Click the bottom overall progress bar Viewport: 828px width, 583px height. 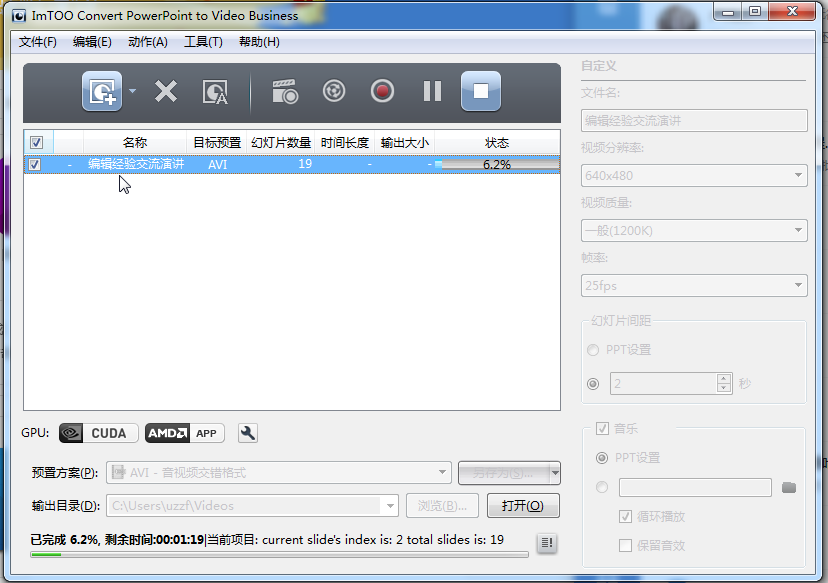click(x=279, y=554)
